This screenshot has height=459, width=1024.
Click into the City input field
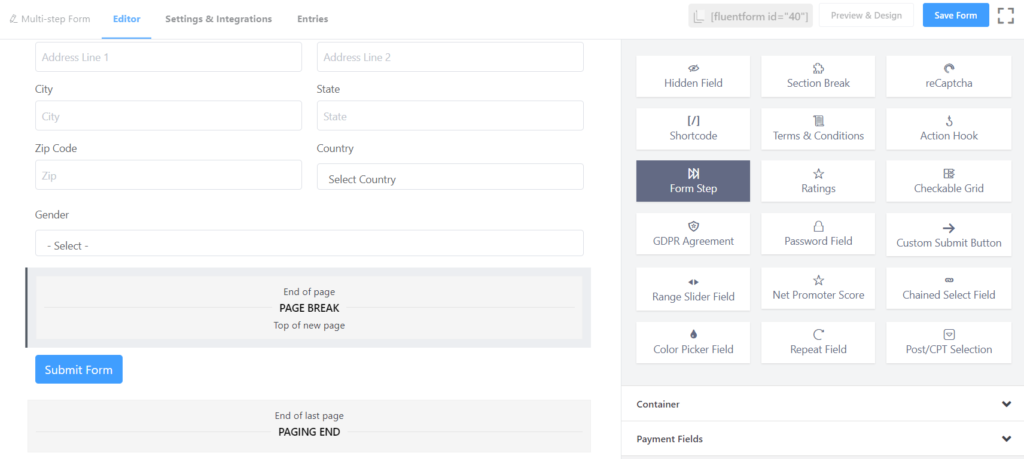168,116
